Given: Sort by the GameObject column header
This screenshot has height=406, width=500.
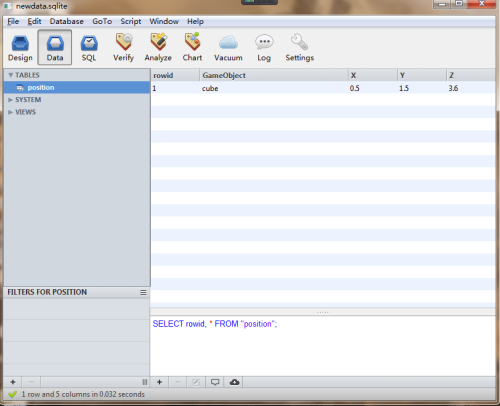Looking at the screenshot, I should 274,75.
